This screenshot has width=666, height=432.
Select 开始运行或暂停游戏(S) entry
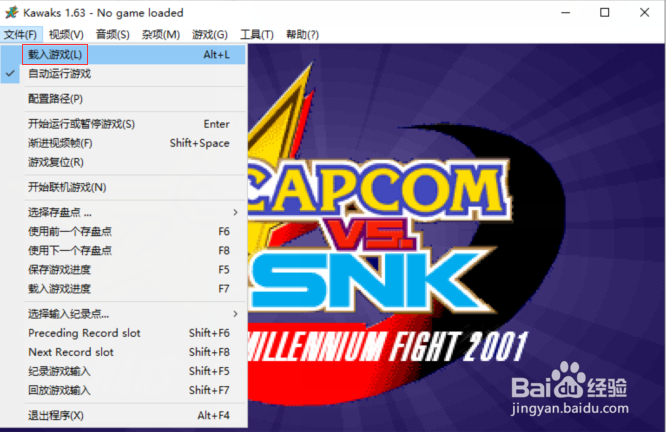123,124
